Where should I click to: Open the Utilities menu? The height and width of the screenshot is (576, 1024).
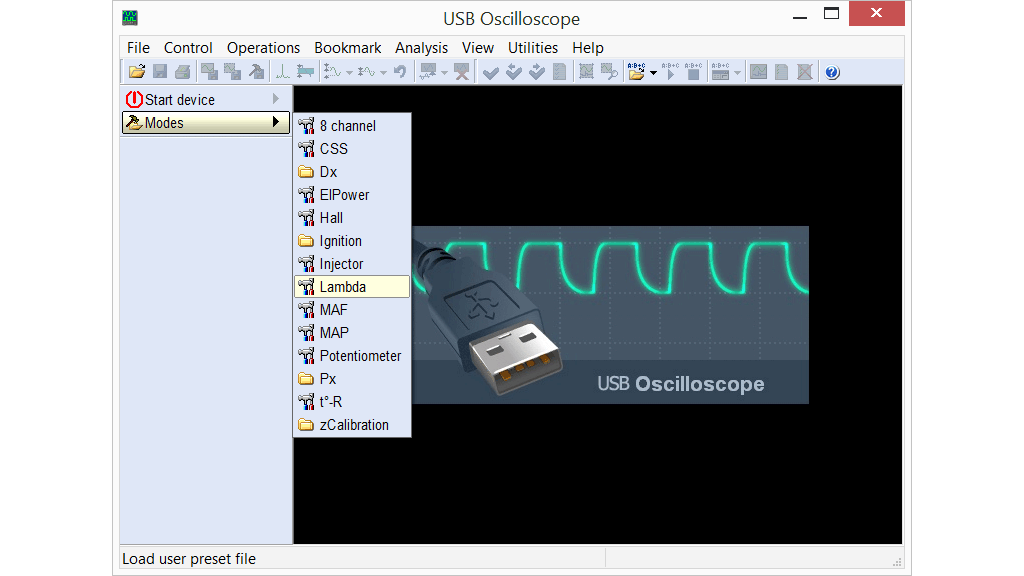coord(532,47)
